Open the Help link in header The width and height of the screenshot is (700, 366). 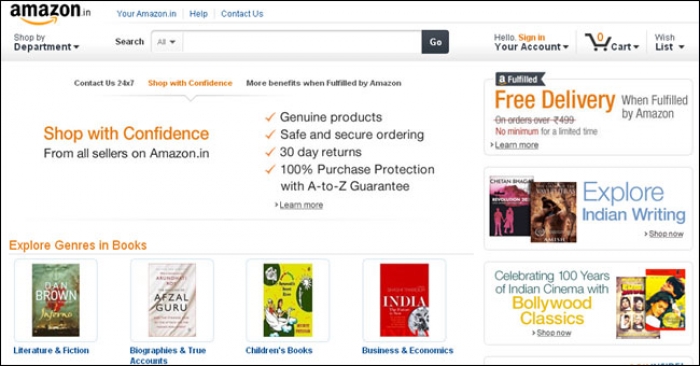(x=198, y=14)
